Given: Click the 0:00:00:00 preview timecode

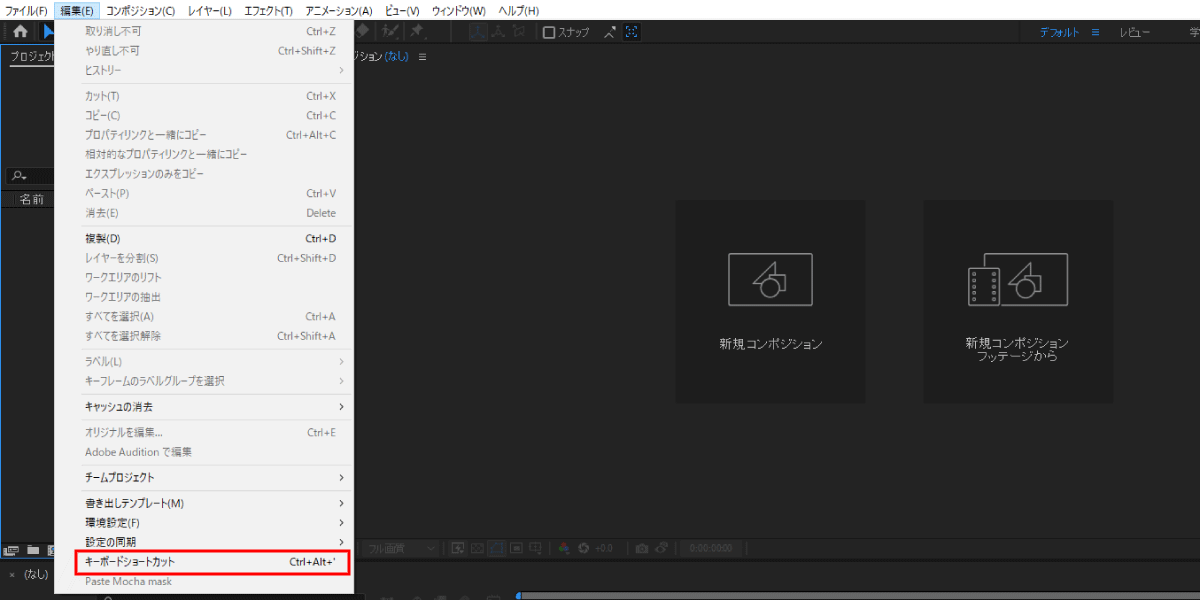Looking at the screenshot, I should click(711, 548).
